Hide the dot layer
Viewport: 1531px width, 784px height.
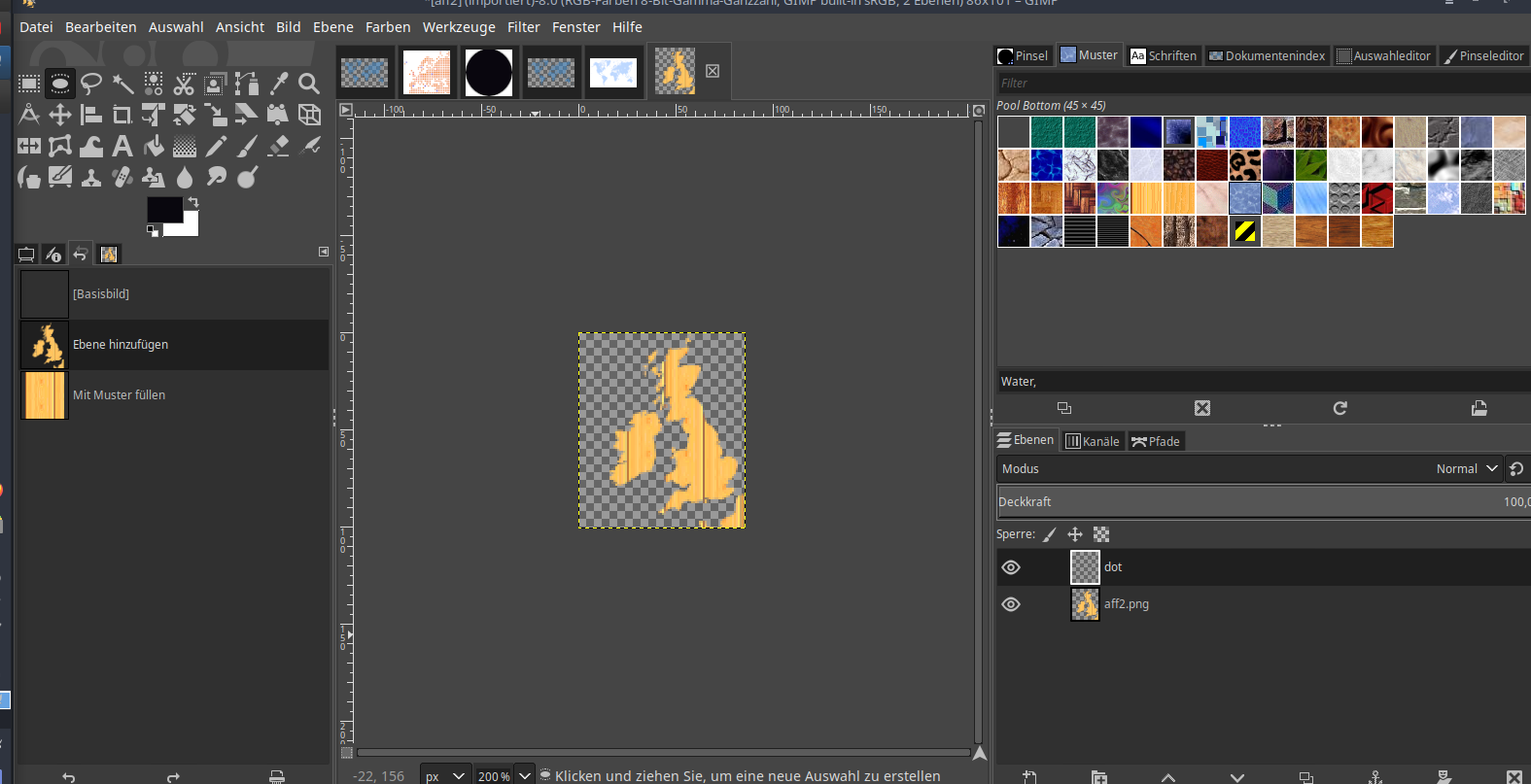pyautogui.click(x=1011, y=567)
